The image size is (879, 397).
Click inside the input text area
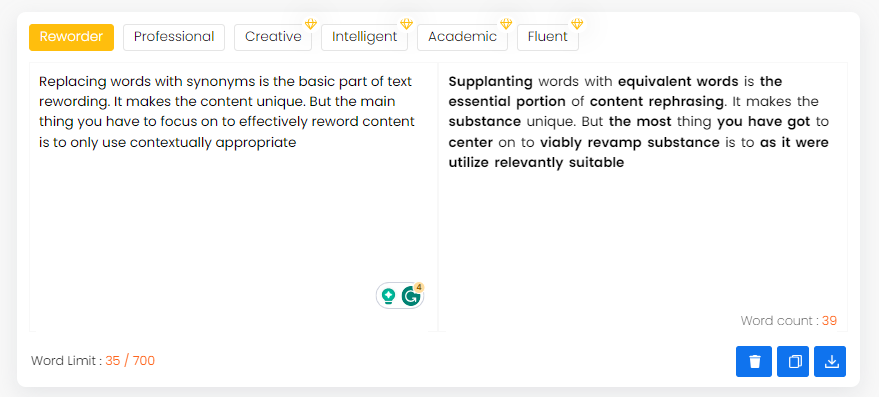[x=233, y=197]
